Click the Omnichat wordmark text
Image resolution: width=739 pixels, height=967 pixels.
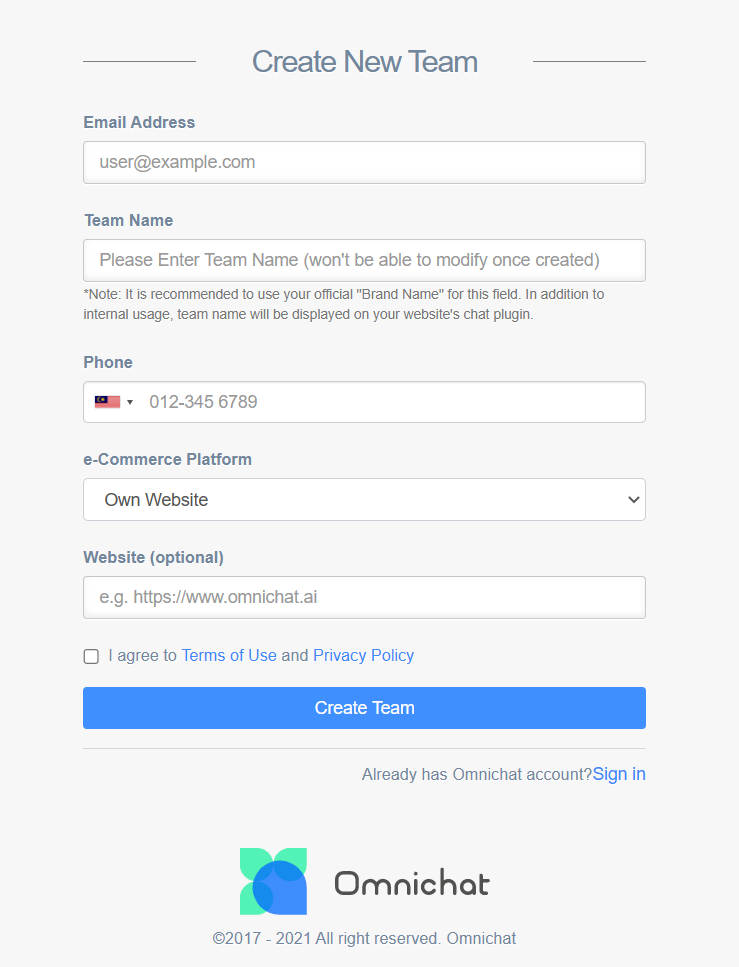pyautogui.click(x=412, y=883)
